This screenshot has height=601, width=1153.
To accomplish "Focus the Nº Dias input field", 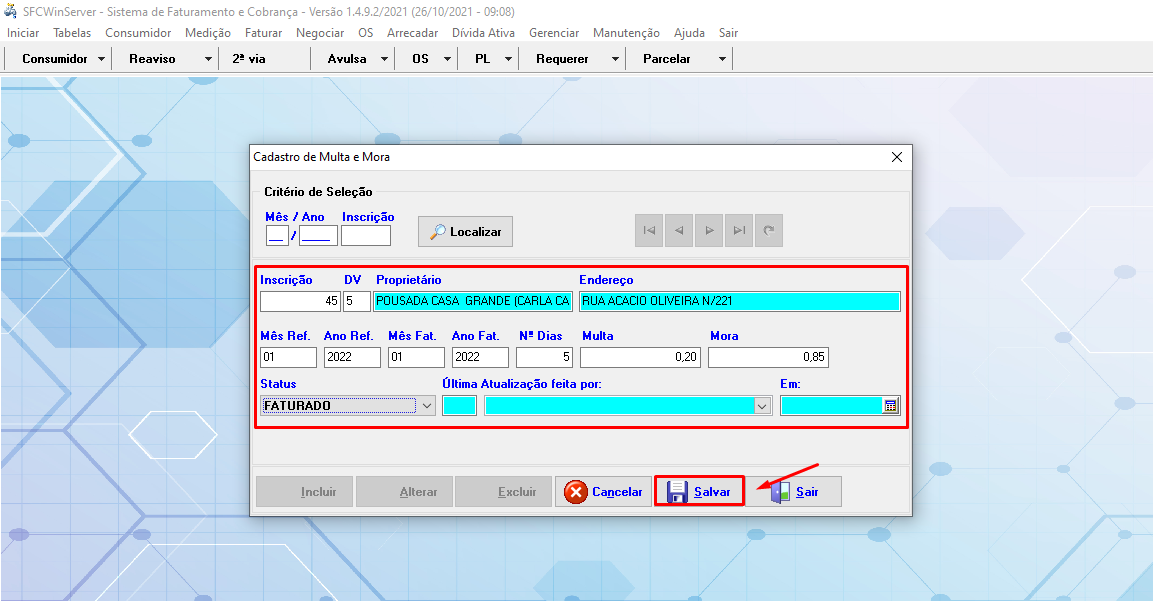I will pos(544,357).
